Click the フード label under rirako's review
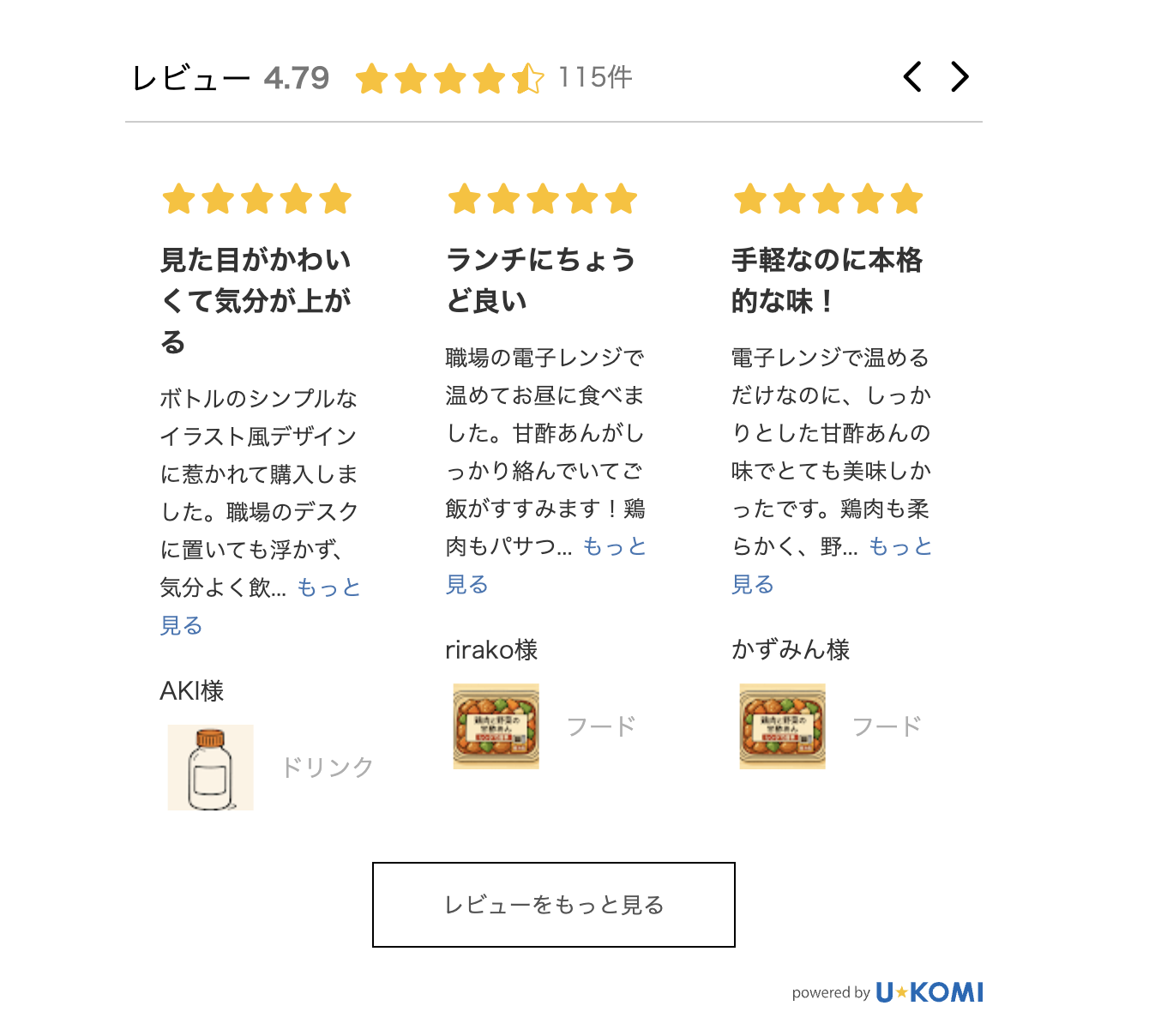Viewport: 1149px width, 1036px height. 601,727
